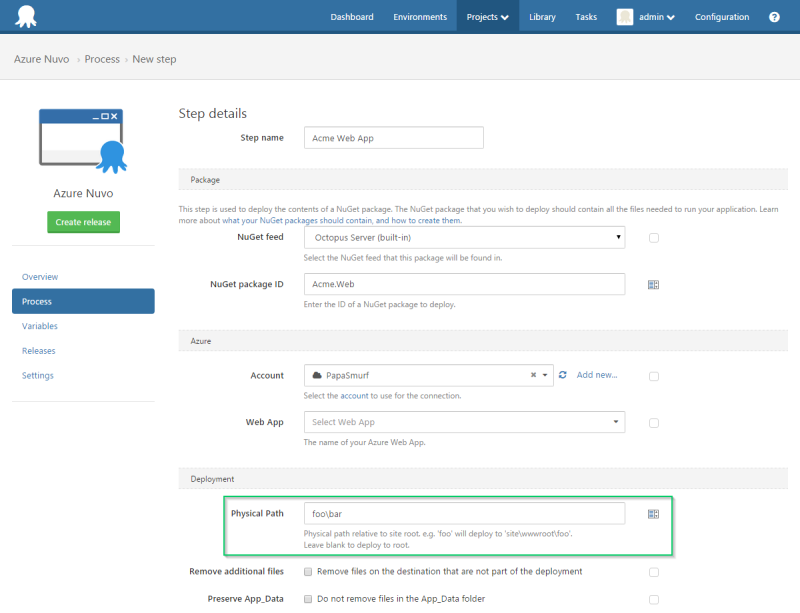Clear the PapaSmurf account with the x icon
The height and width of the screenshot is (613, 800).
click(x=530, y=375)
